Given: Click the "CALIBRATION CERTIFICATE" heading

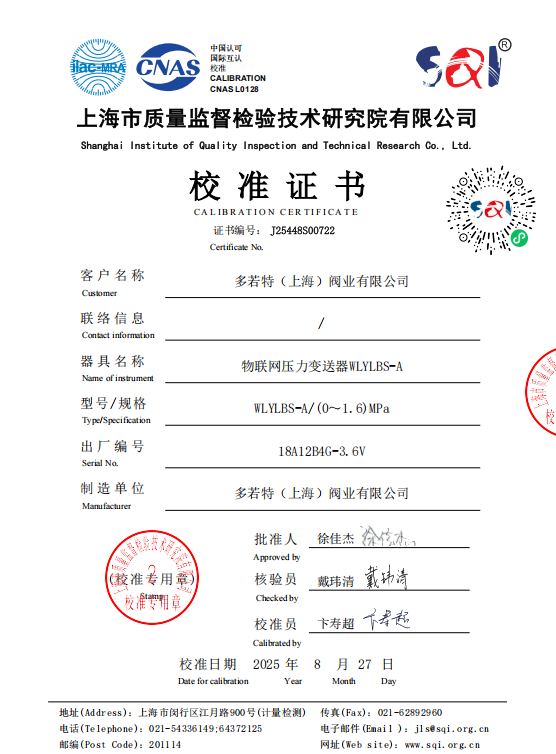Looking at the screenshot, I should coord(276,212).
